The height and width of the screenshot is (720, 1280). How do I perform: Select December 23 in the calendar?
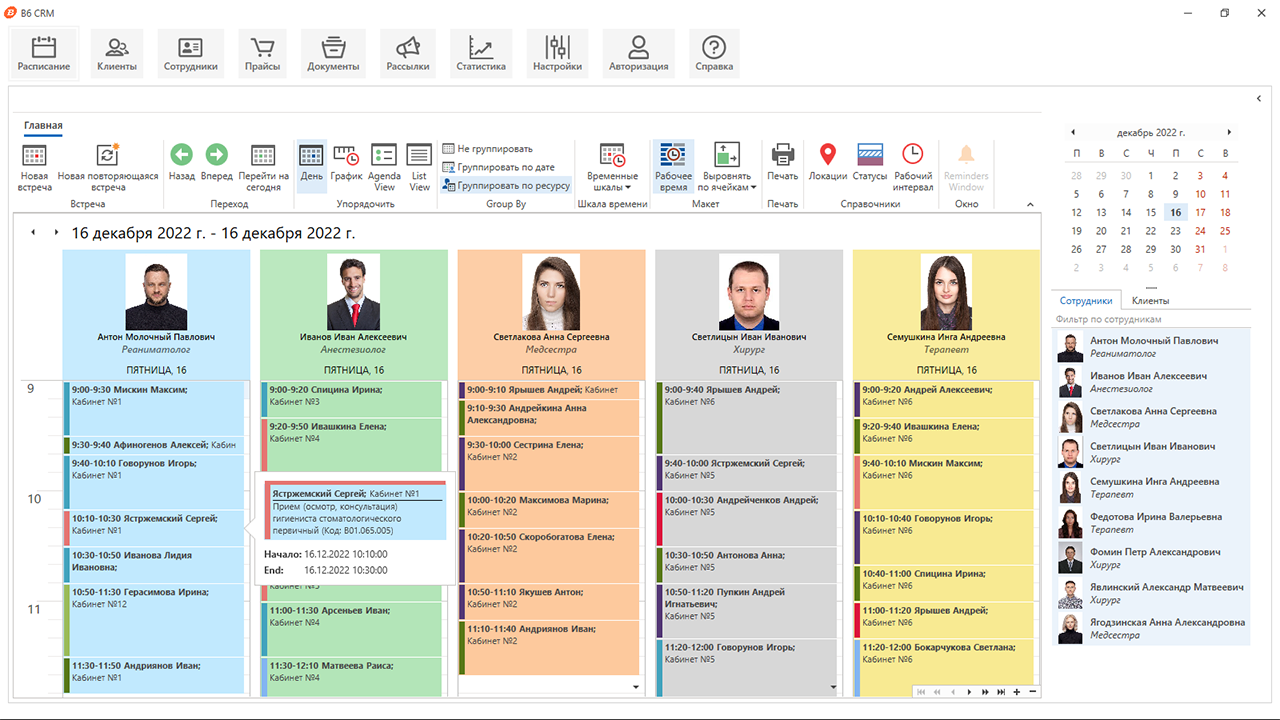(x=1176, y=231)
